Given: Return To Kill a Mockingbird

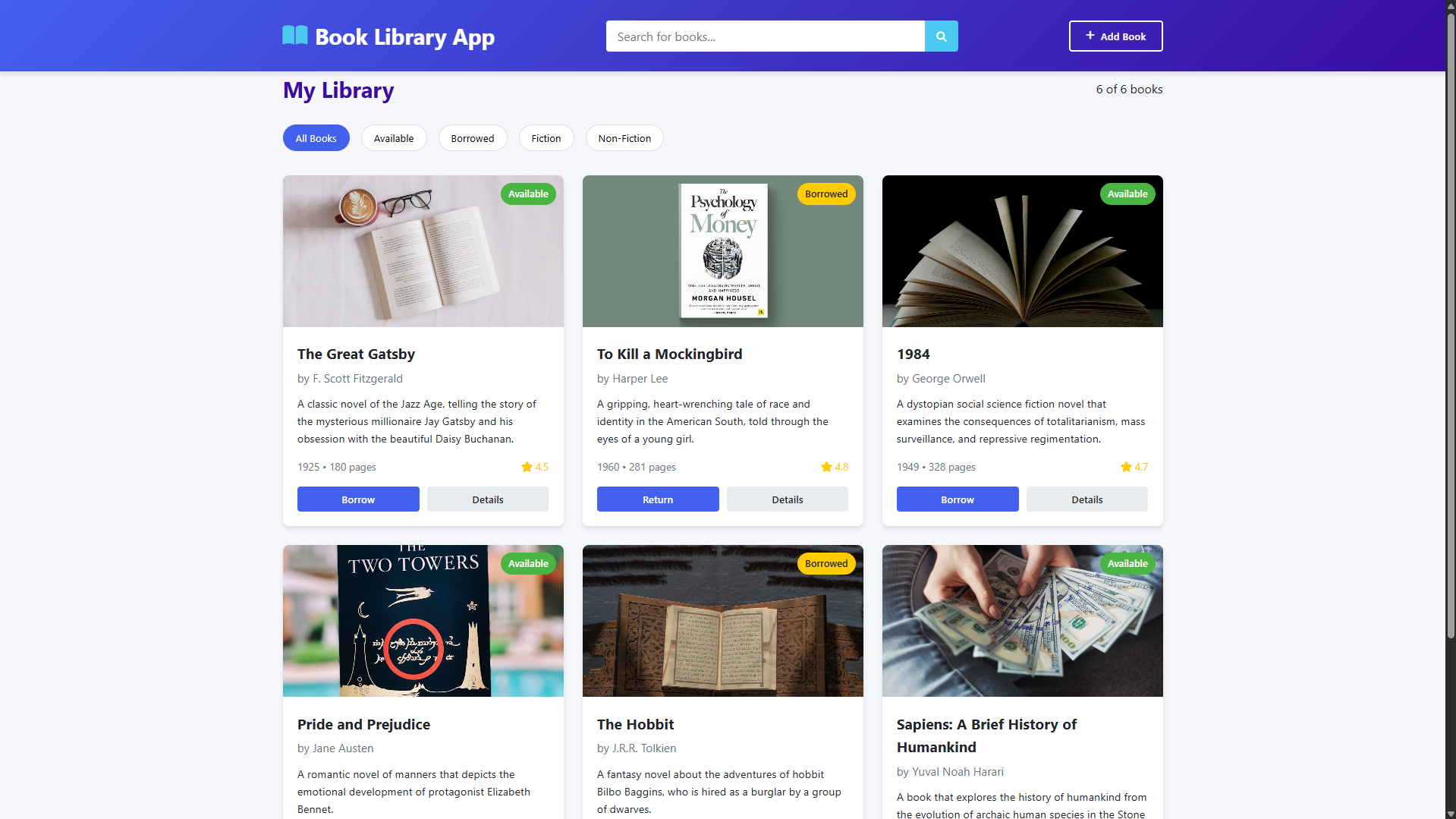Looking at the screenshot, I should 658,499.
